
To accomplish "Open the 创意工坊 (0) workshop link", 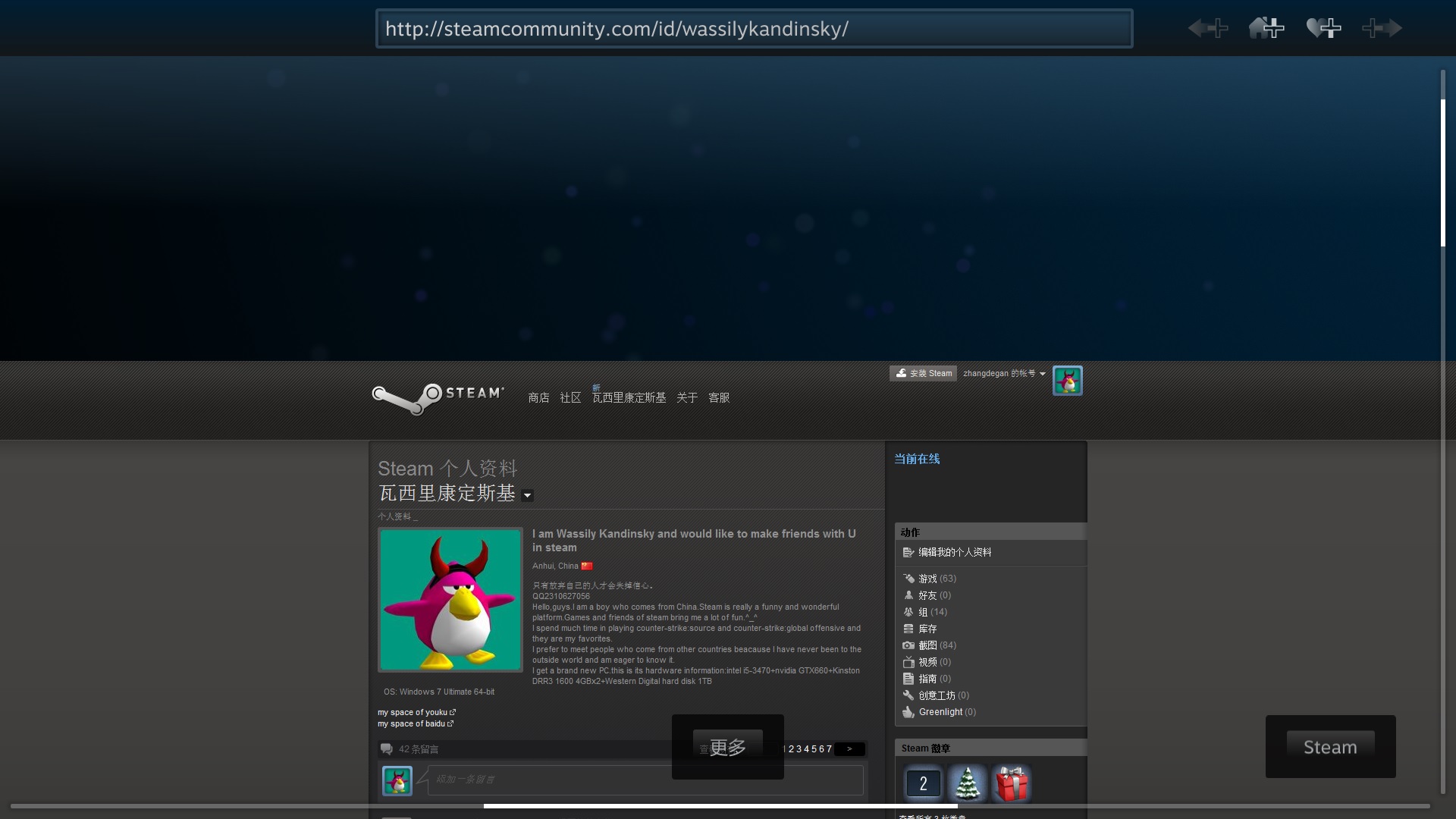I will tap(944, 695).
